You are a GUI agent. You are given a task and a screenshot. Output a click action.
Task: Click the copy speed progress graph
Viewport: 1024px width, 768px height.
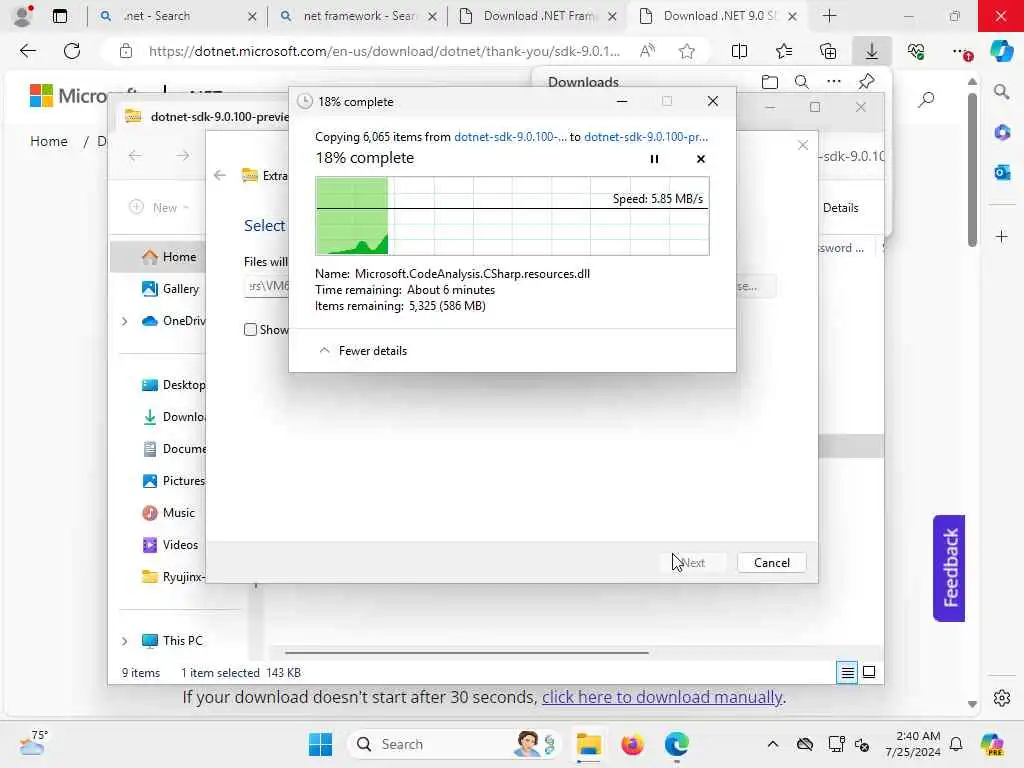tap(512, 216)
